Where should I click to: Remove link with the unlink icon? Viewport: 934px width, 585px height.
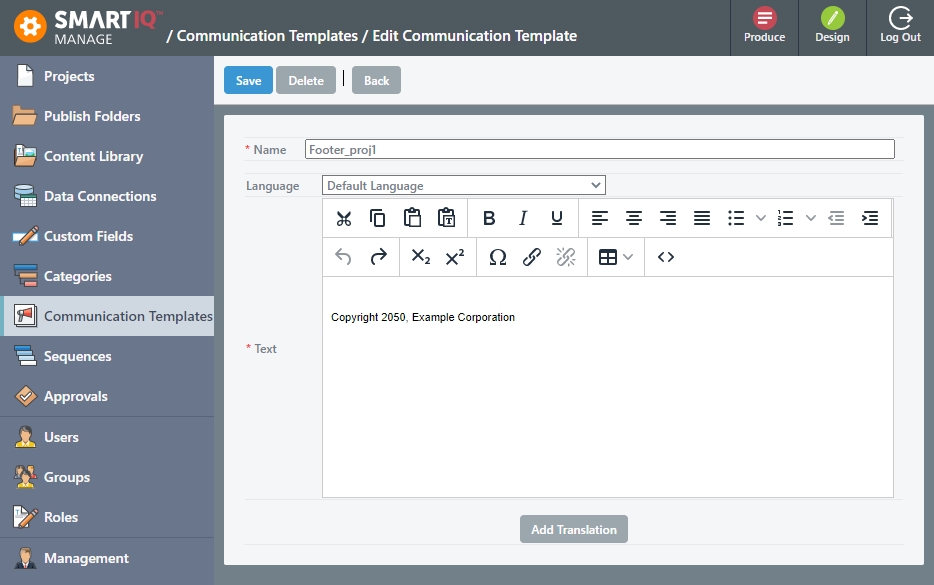(566, 257)
